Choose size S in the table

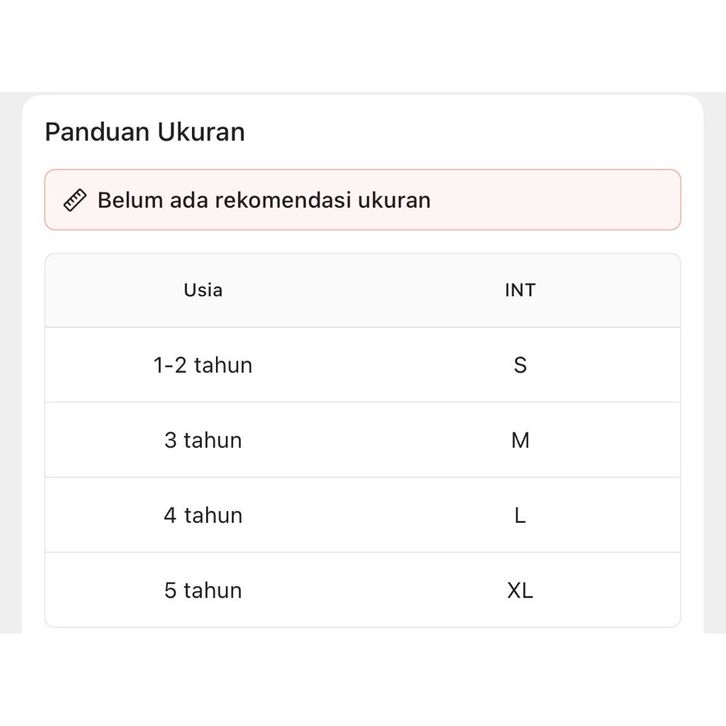520,365
